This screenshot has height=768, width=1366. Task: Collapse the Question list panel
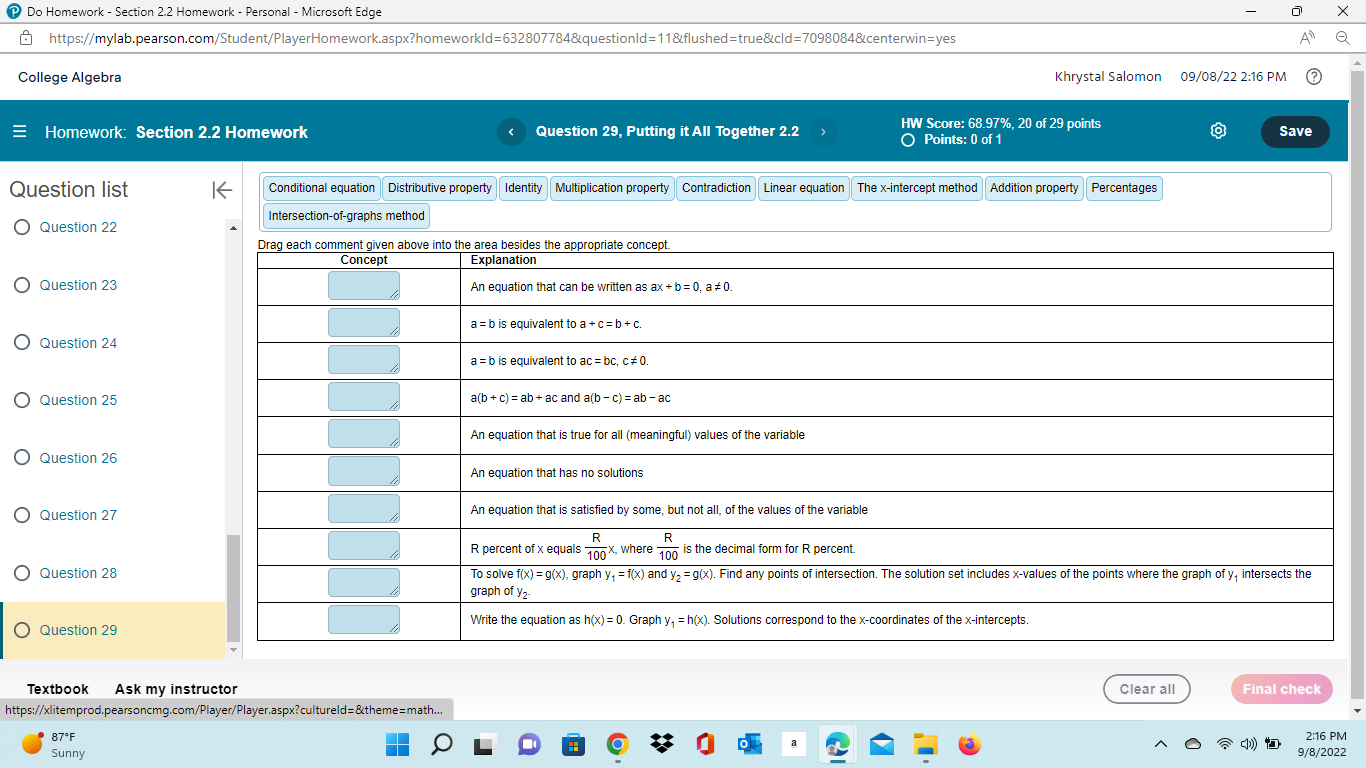click(x=222, y=190)
